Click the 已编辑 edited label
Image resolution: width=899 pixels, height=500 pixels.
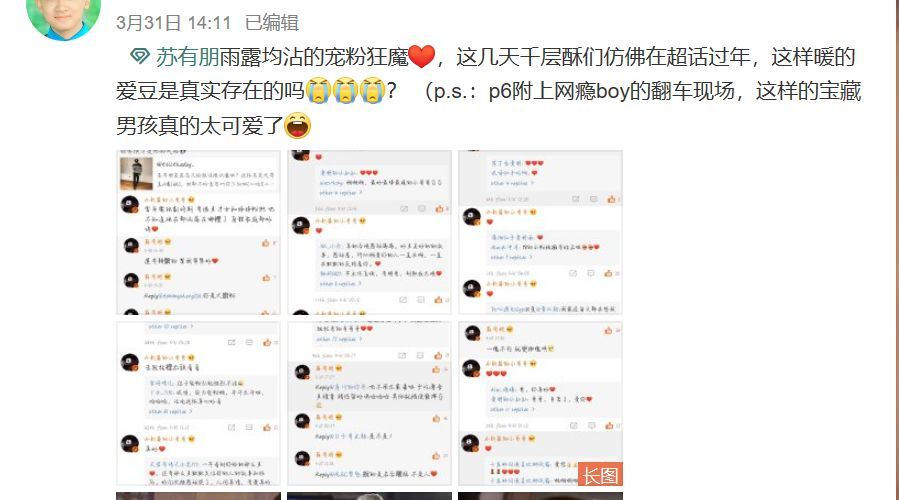(272, 23)
